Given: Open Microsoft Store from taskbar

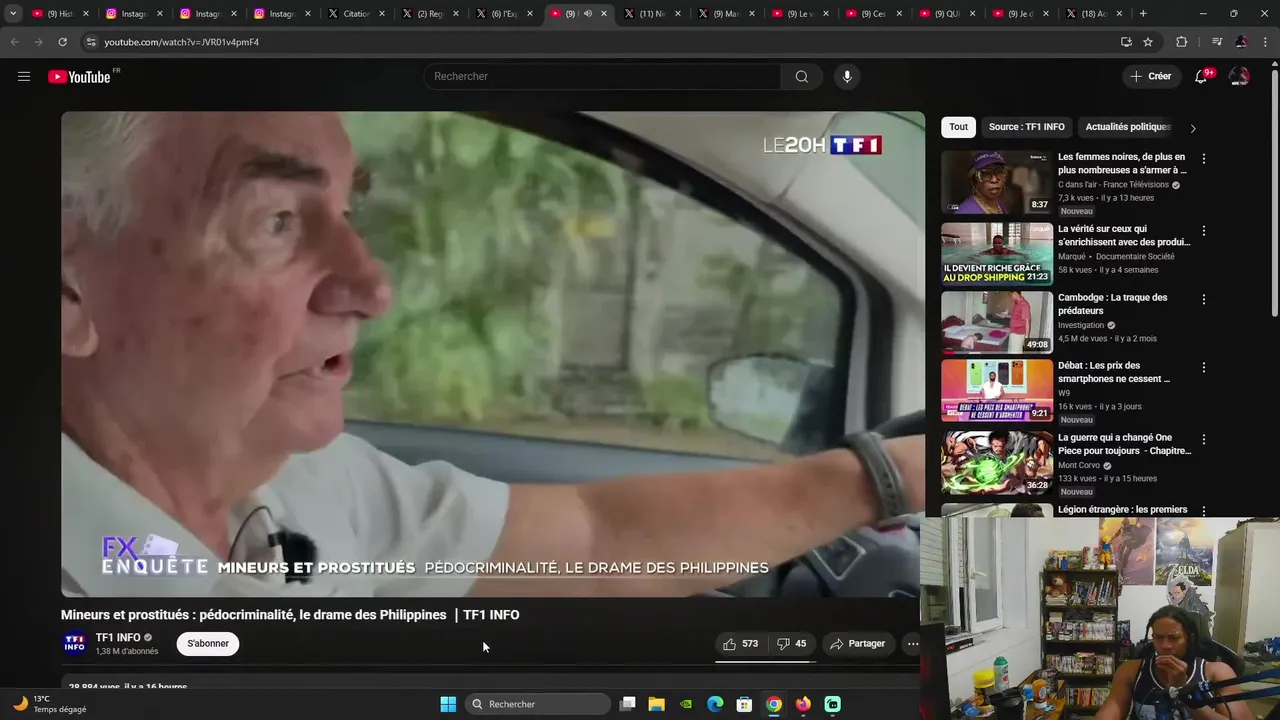Looking at the screenshot, I should pyautogui.click(x=744, y=704).
